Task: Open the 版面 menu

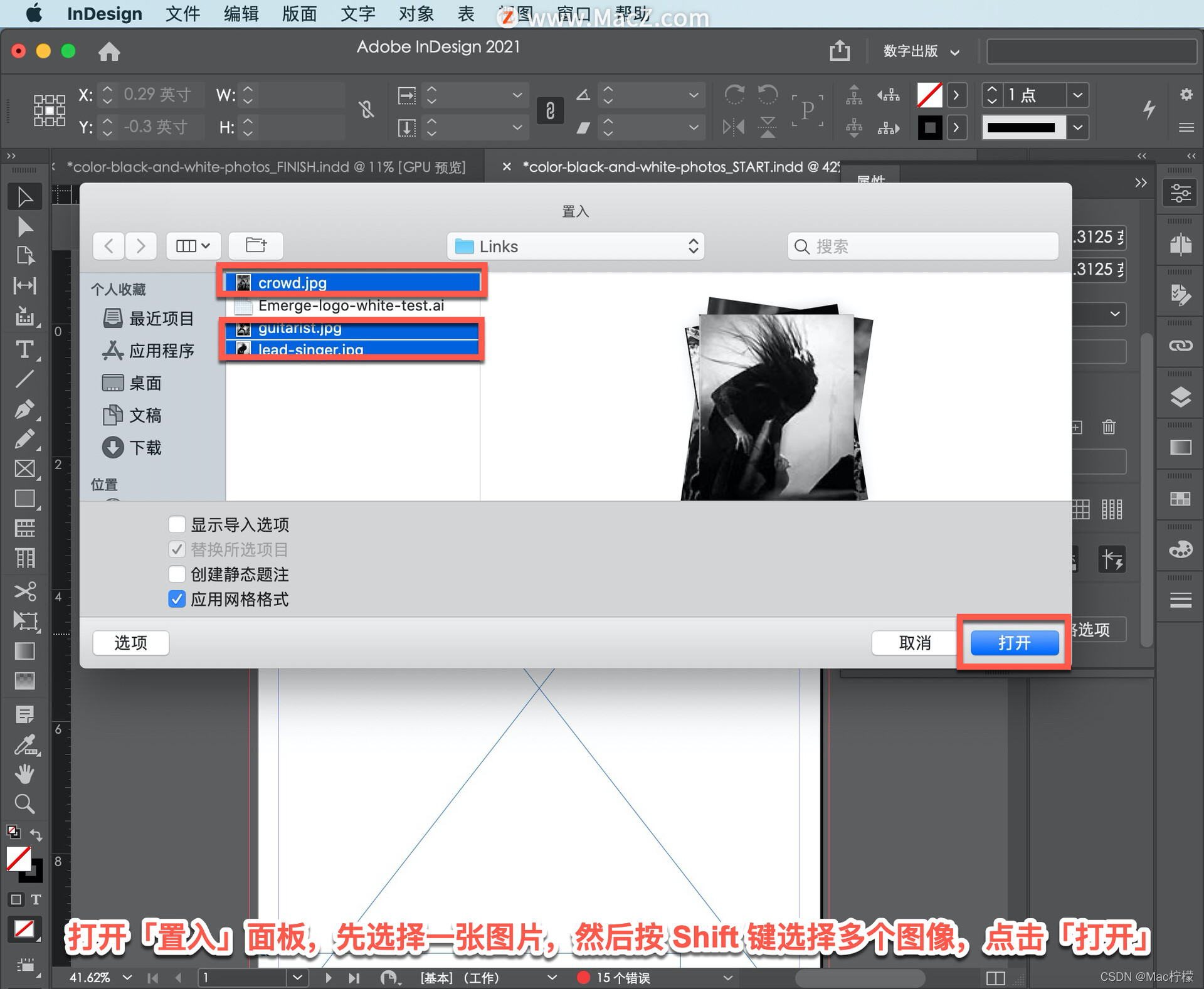Action: tap(299, 14)
